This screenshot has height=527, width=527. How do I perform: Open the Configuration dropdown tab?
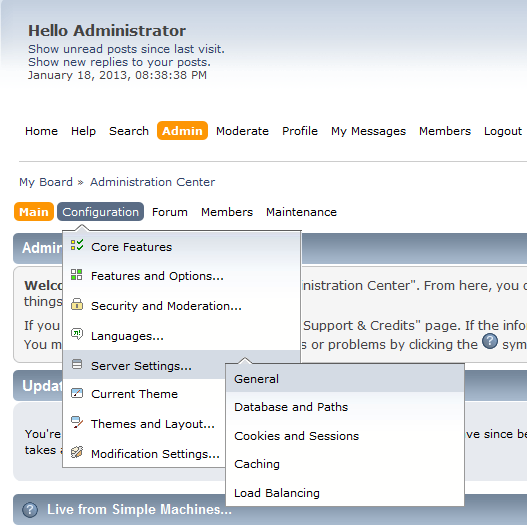[x=100, y=212]
